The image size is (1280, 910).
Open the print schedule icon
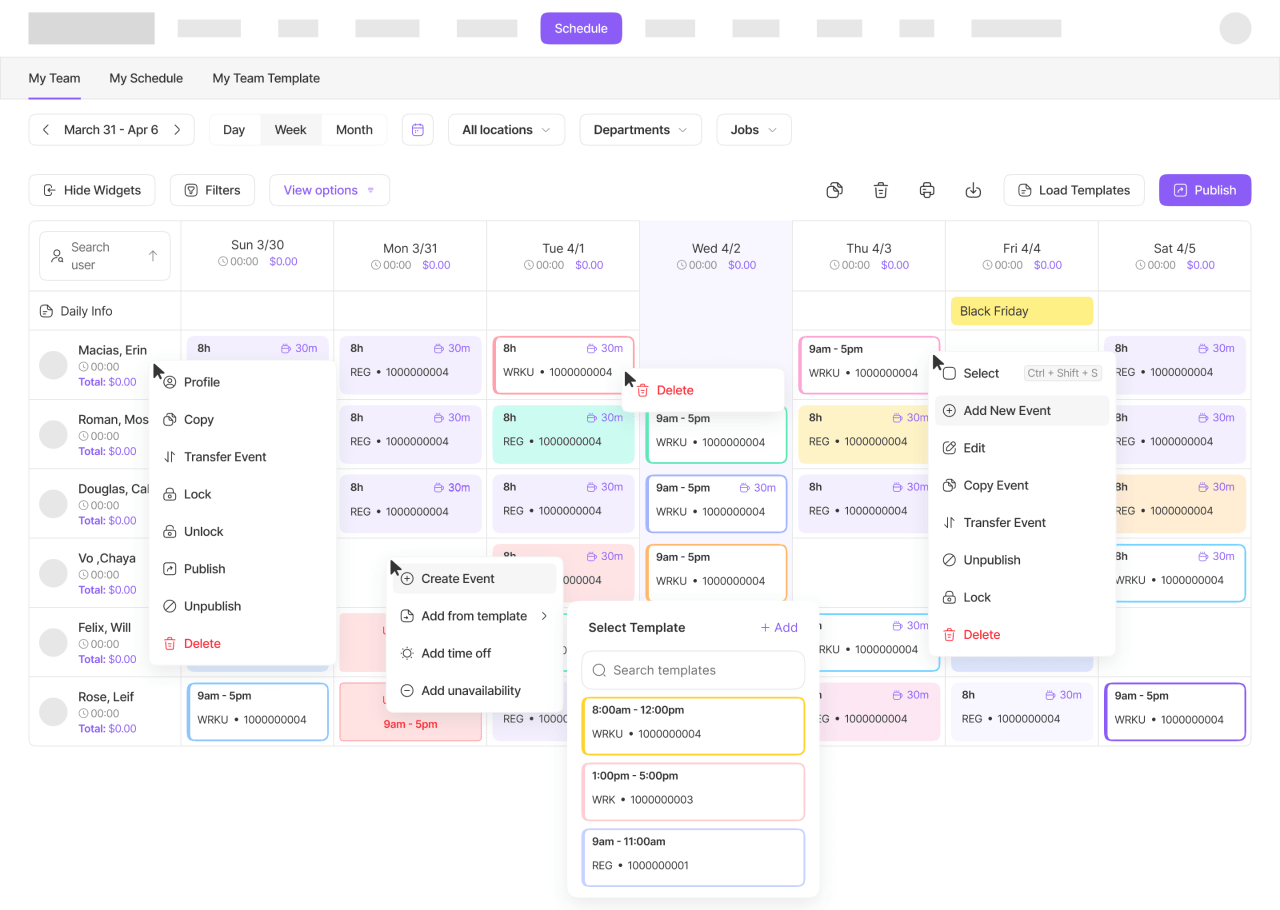pyautogui.click(x=927, y=190)
